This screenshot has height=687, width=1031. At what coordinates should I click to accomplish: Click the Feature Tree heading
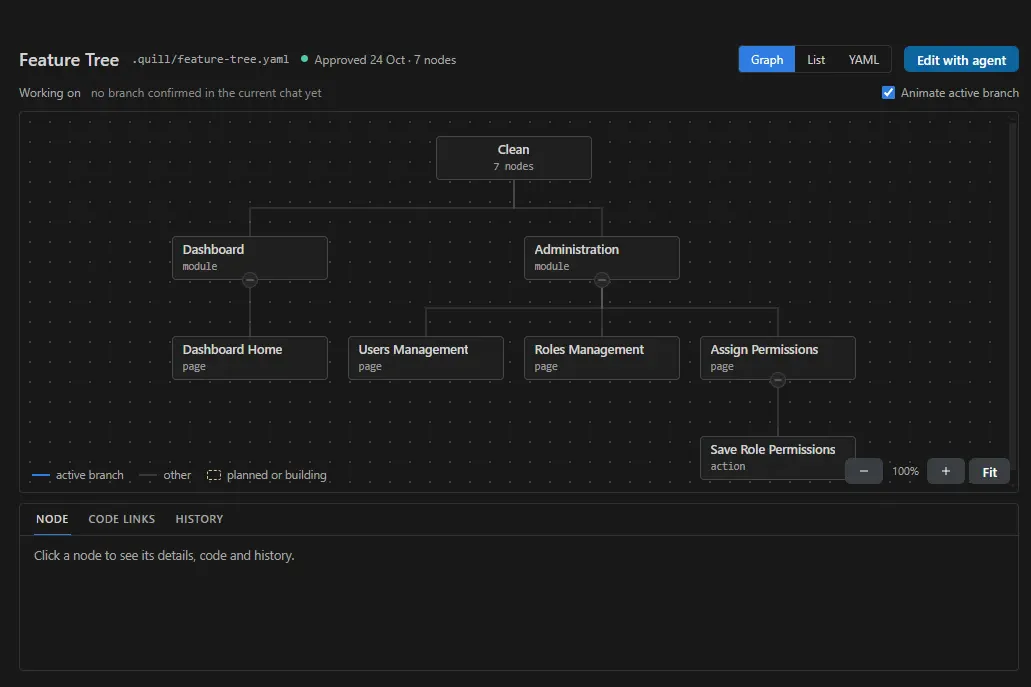pos(69,60)
